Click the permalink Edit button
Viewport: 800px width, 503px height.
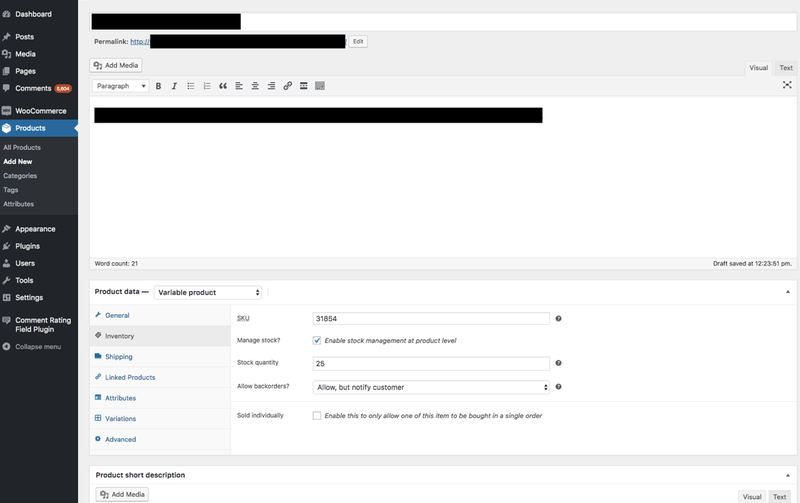click(358, 41)
